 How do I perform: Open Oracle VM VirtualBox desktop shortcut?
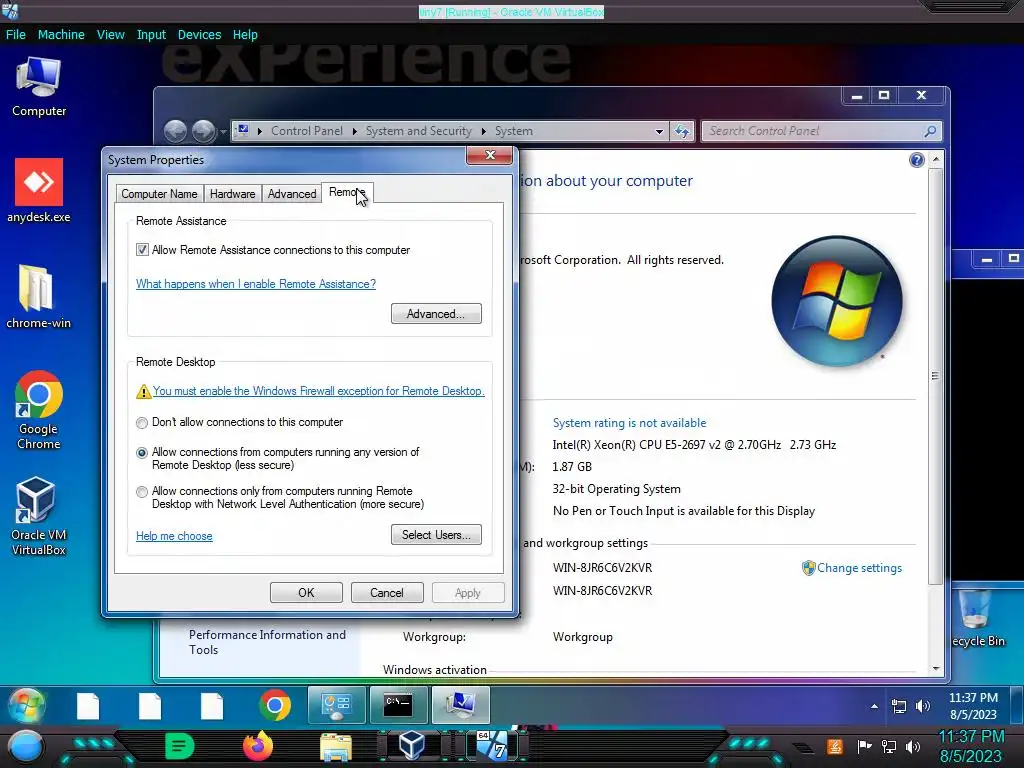click(x=39, y=517)
